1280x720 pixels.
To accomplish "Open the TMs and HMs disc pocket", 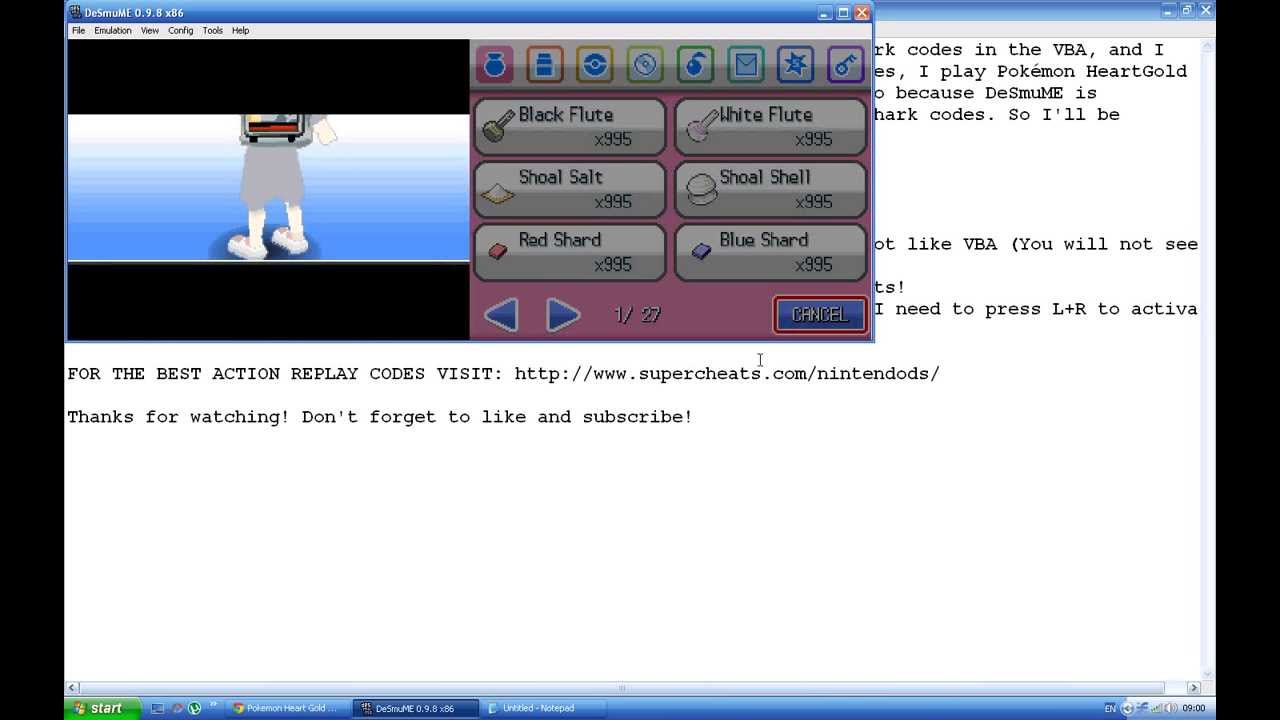I will (645, 65).
